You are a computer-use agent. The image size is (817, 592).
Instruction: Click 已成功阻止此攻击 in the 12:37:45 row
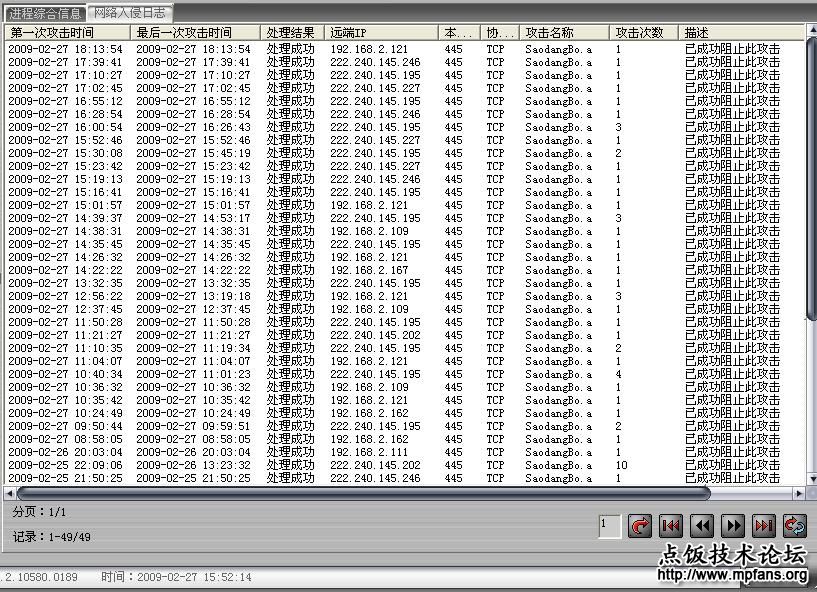733,309
